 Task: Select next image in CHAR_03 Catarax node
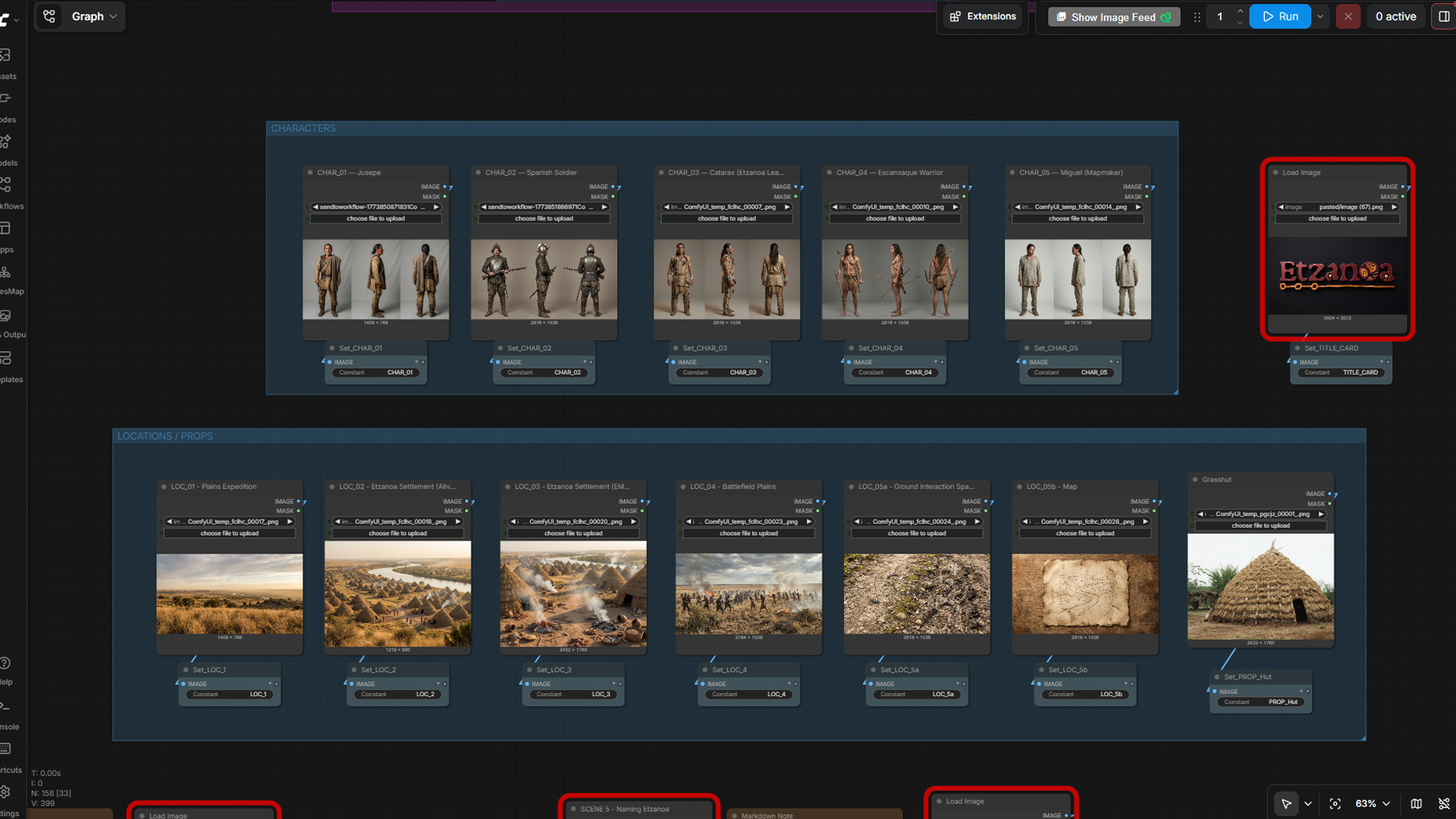pos(787,206)
